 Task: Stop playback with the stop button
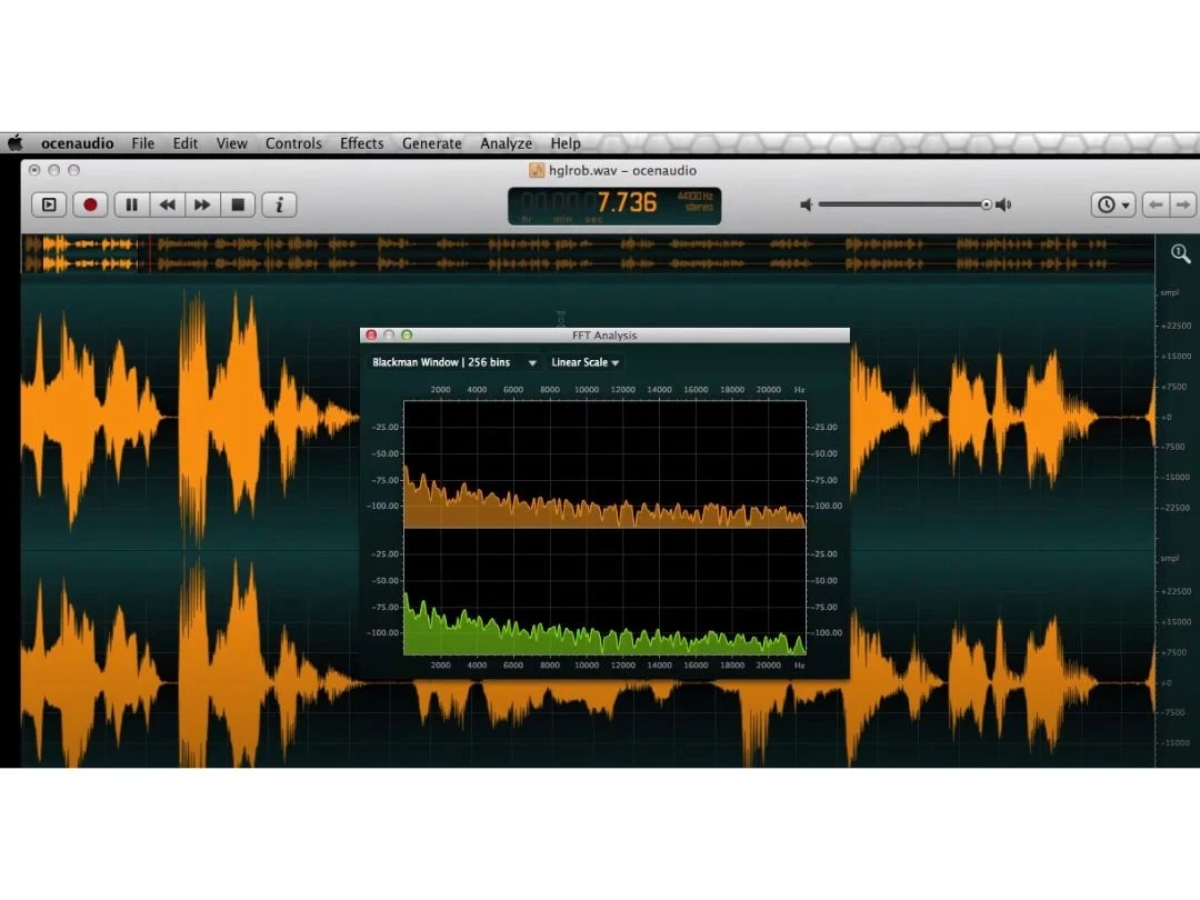[x=238, y=205]
